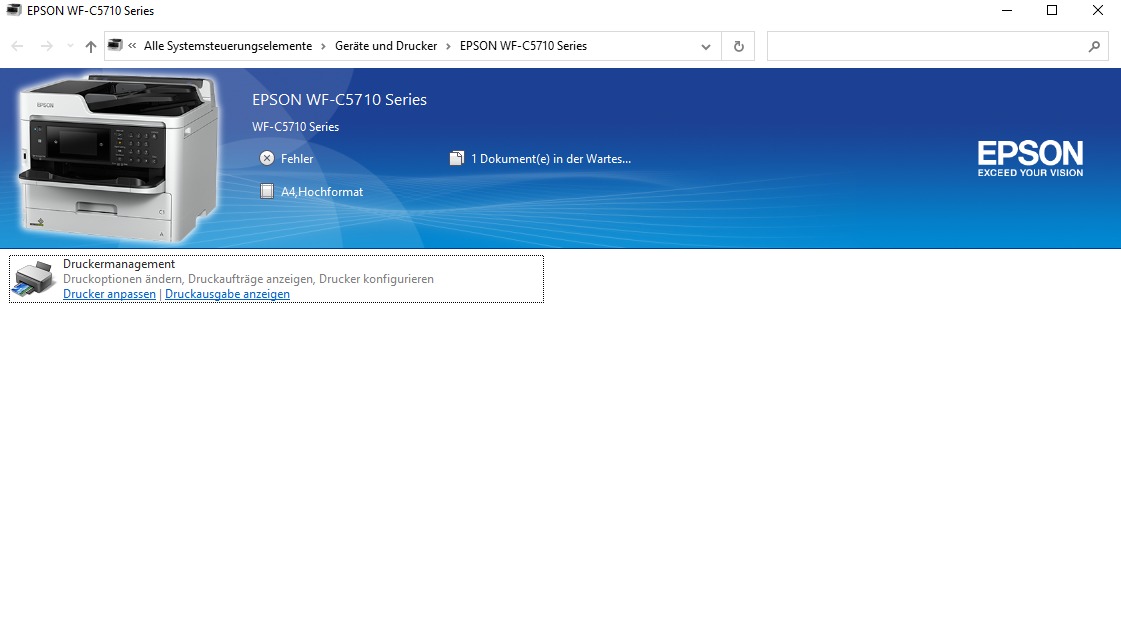This screenshot has height=627, width=1121.
Task: Go back with the back arrow
Action: [18, 46]
